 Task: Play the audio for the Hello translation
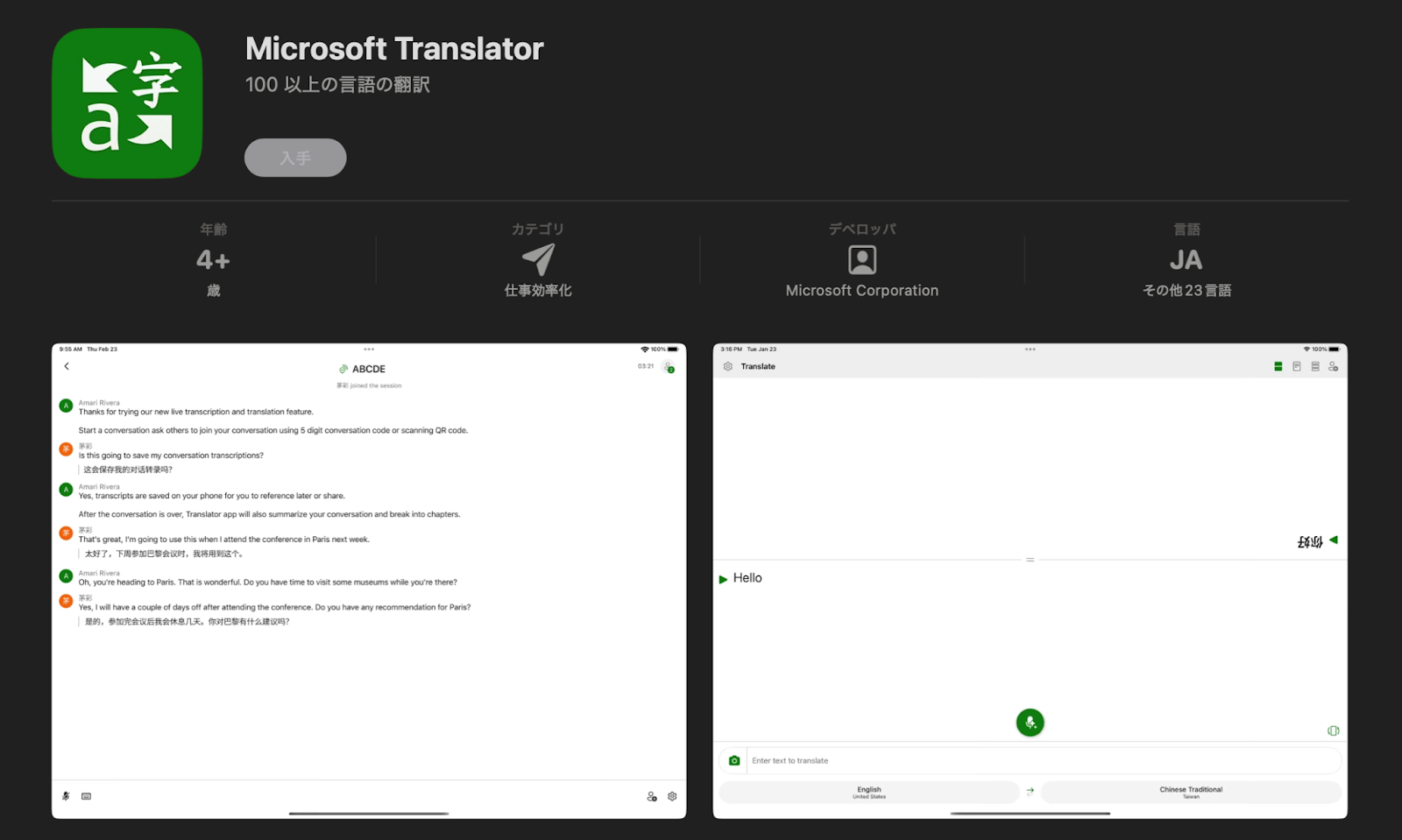pos(723,578)
